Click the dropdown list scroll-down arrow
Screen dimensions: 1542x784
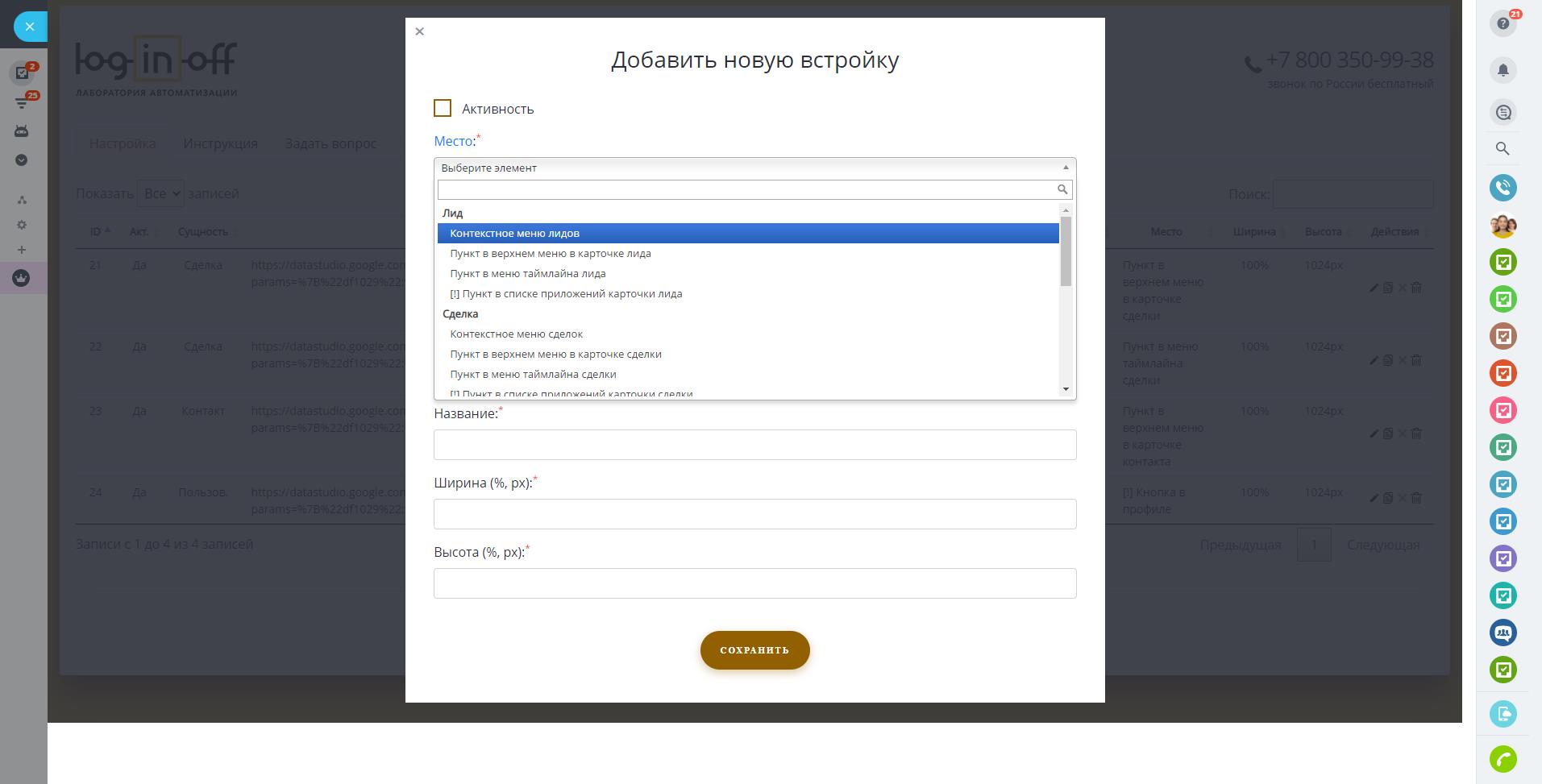tap(1066, 389)
